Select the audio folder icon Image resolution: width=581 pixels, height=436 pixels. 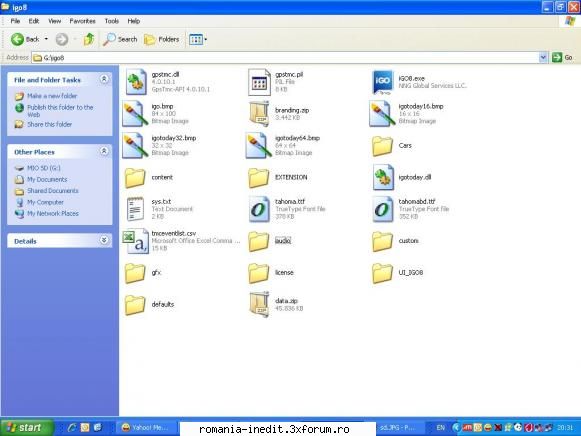(258, 241)
